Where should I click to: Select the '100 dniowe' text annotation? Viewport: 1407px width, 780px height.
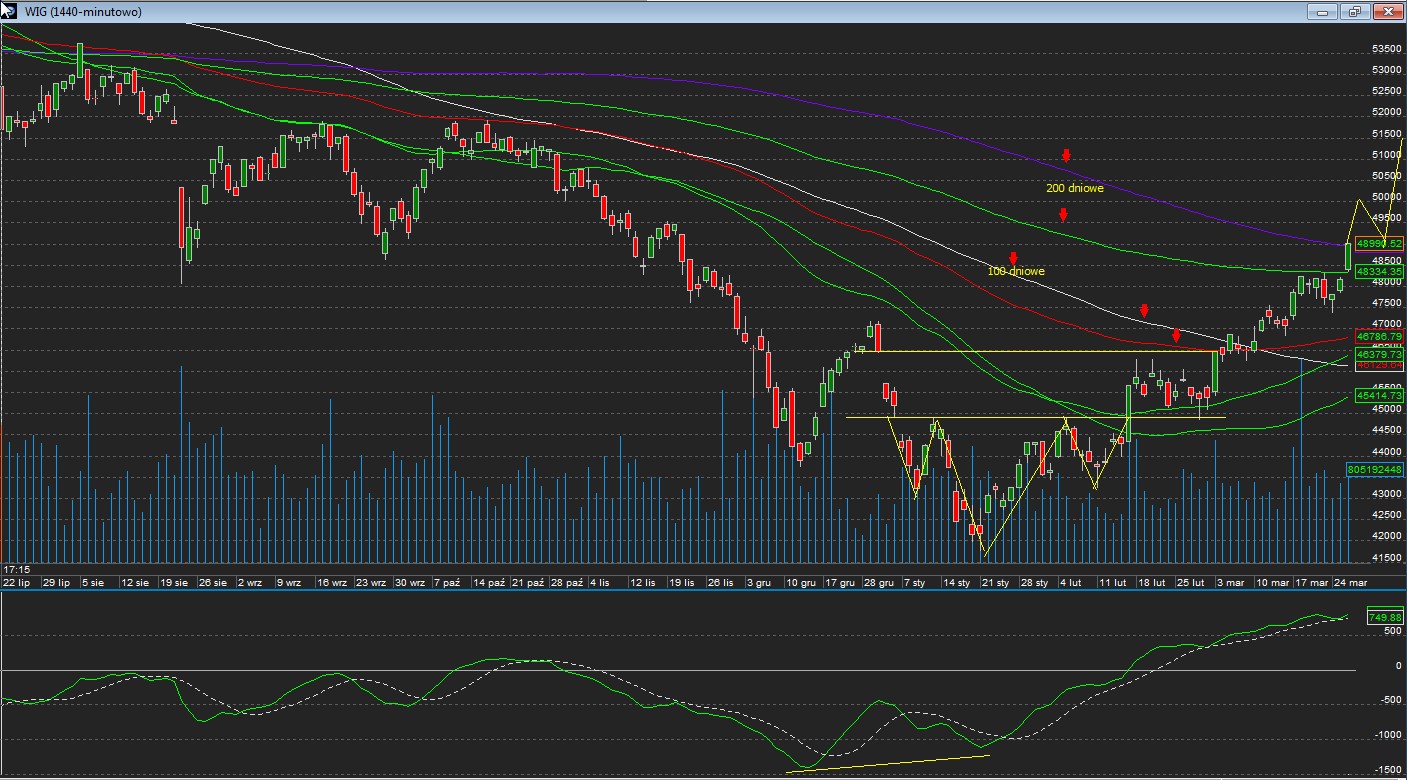pyautogui.click(x=1016, y=272)
